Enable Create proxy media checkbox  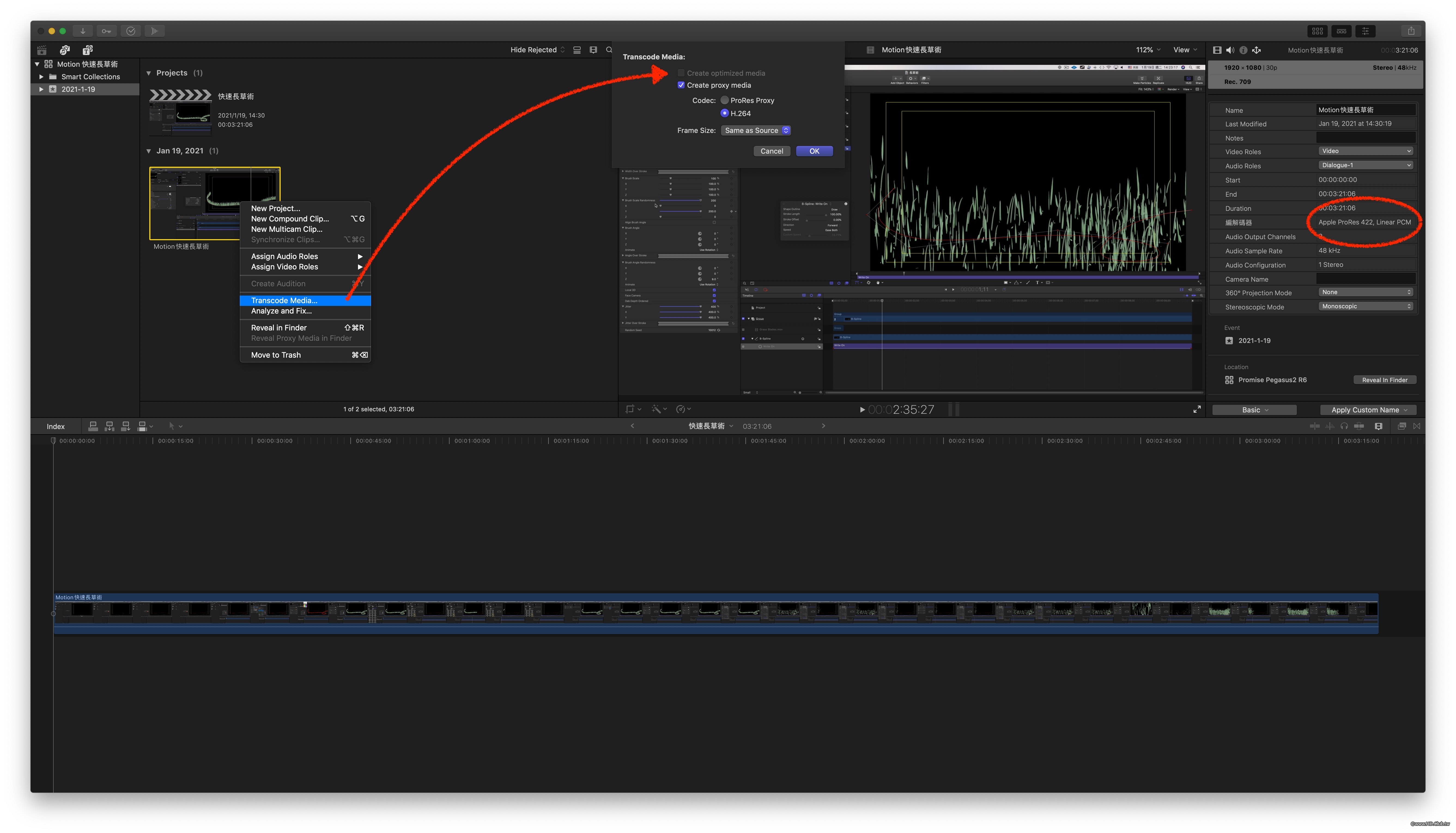pyautogui.click(x=681, y=85)
